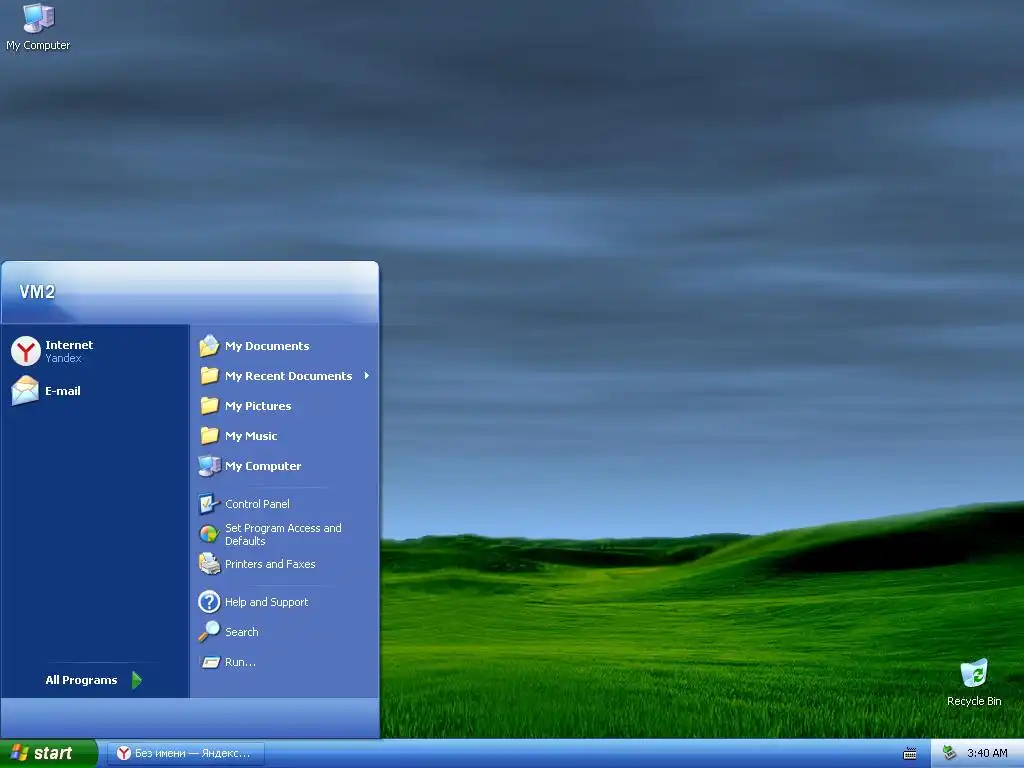Open E-mail from the Start menu
Viewport: 1024px width, 768px height.
coord(95,391)
